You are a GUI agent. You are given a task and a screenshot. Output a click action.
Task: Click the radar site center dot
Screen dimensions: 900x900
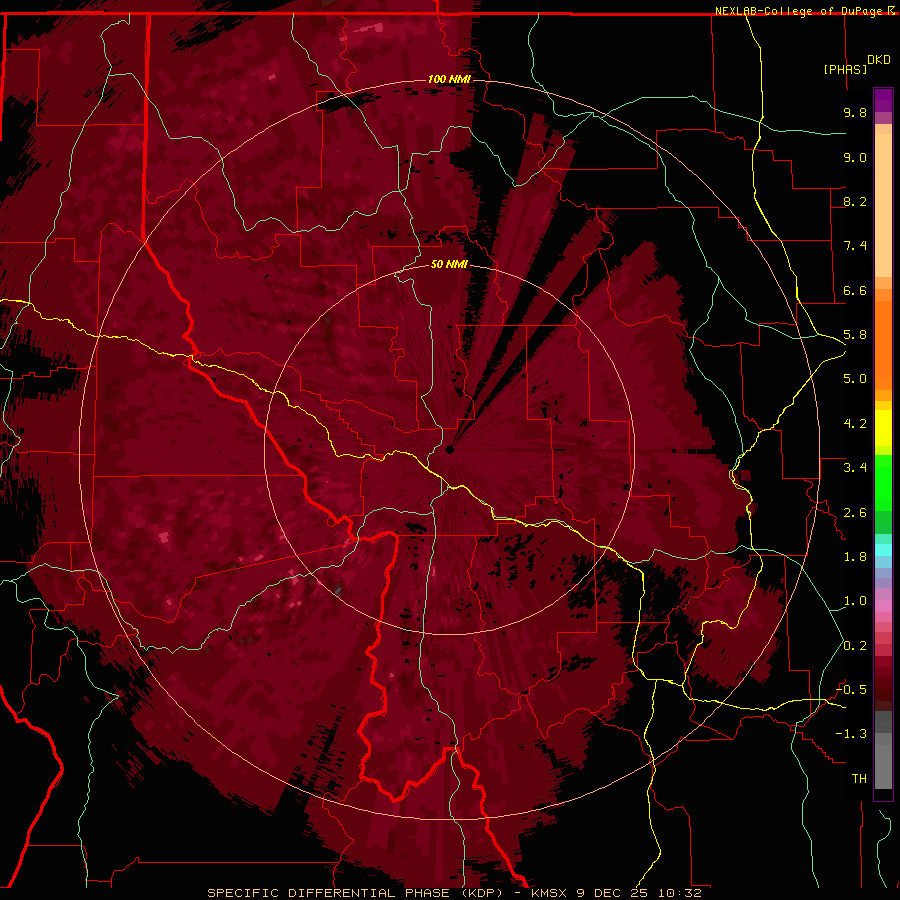pyautogui.click(x=450, y=449)
